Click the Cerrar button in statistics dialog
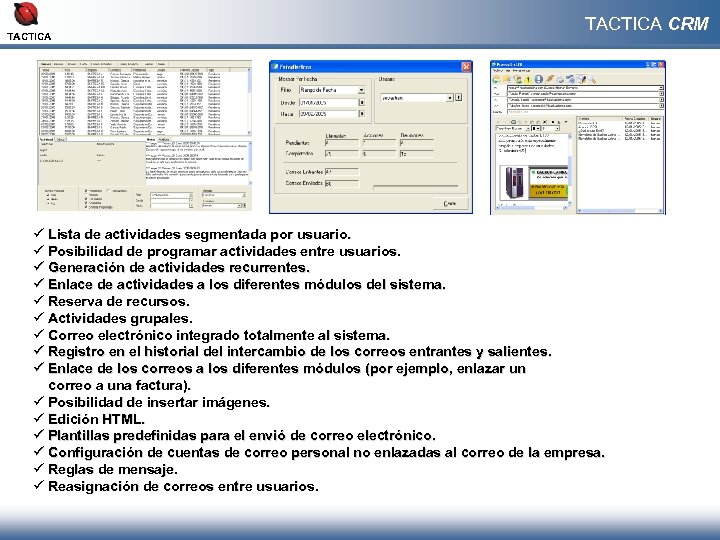This screenshot has height=540, width=720. (450, 203)
